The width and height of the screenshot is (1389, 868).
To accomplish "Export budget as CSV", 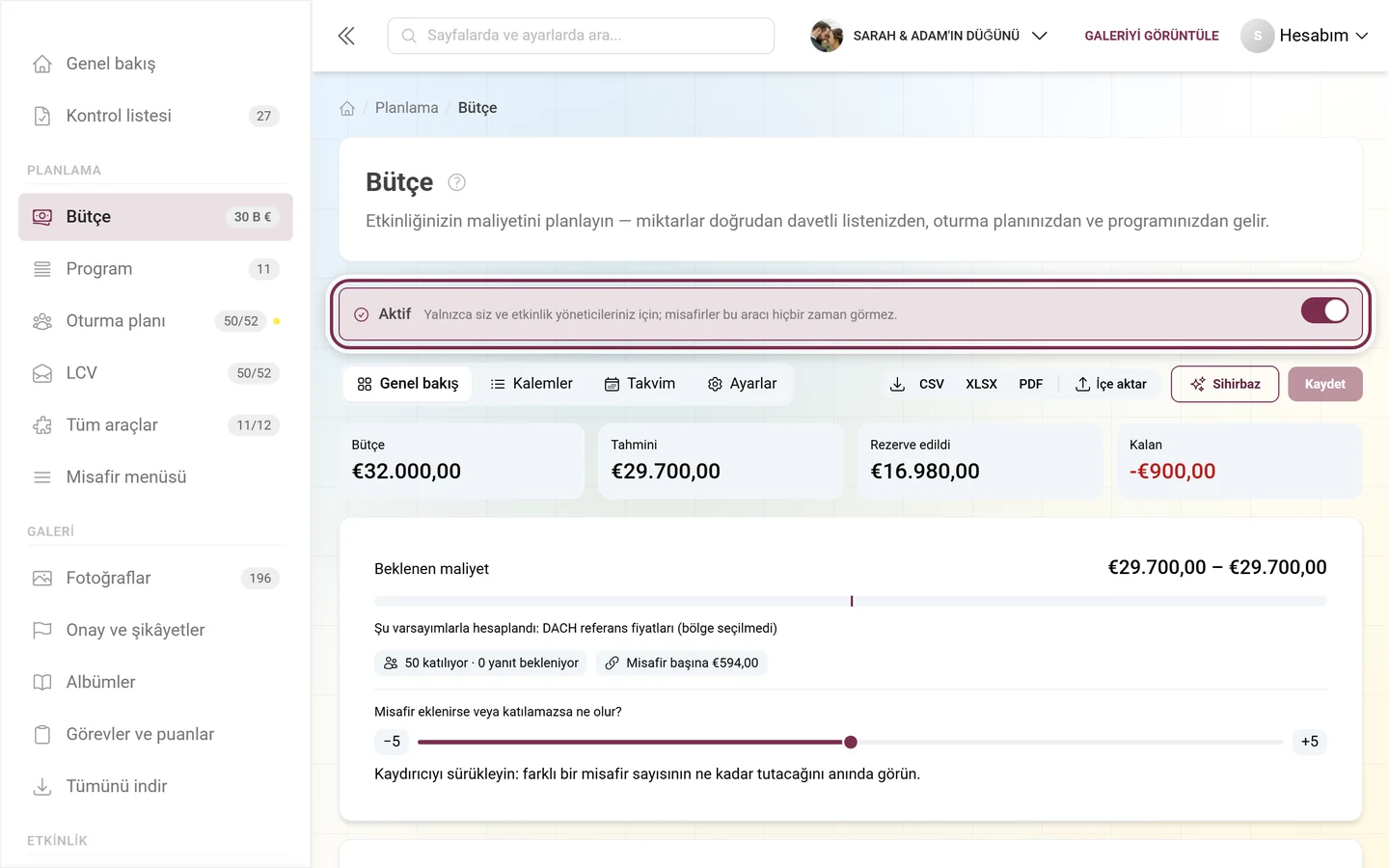I will pyautogui.click(x=931, y=384).
